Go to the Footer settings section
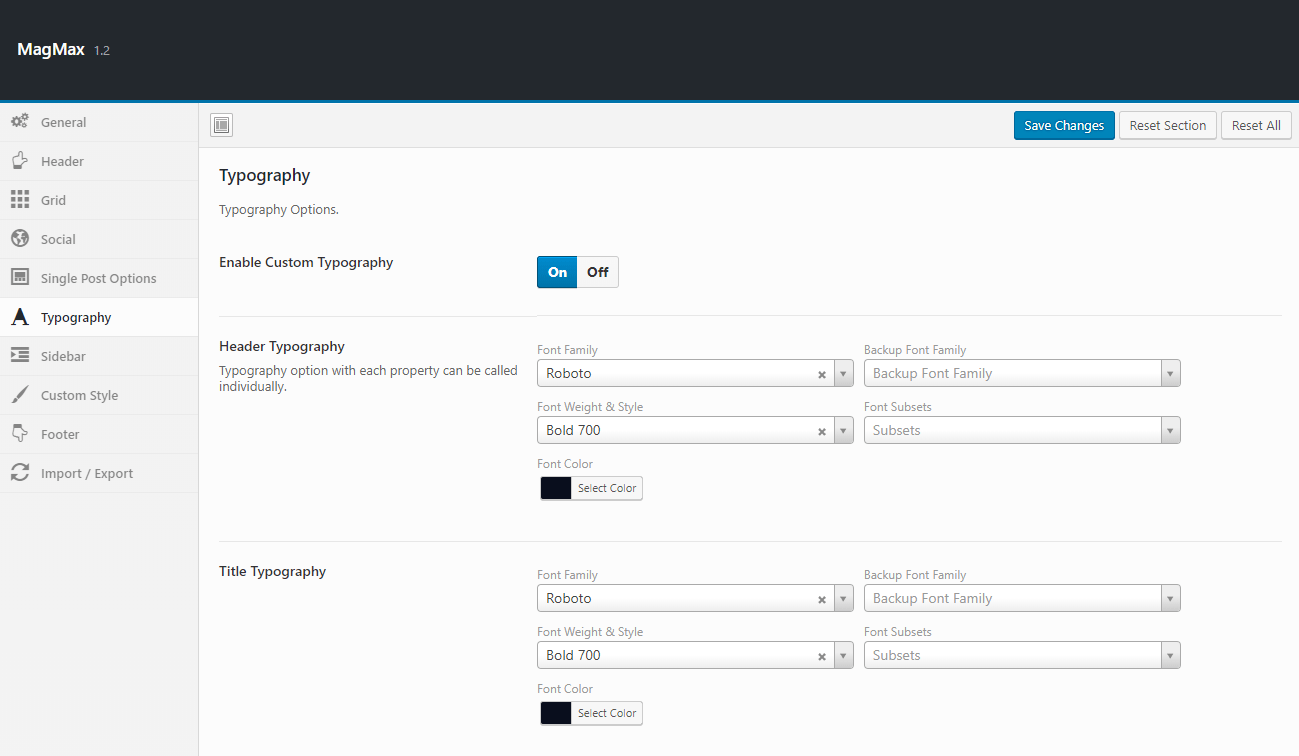The image size is (1299, 756). (x=60, y=434)
